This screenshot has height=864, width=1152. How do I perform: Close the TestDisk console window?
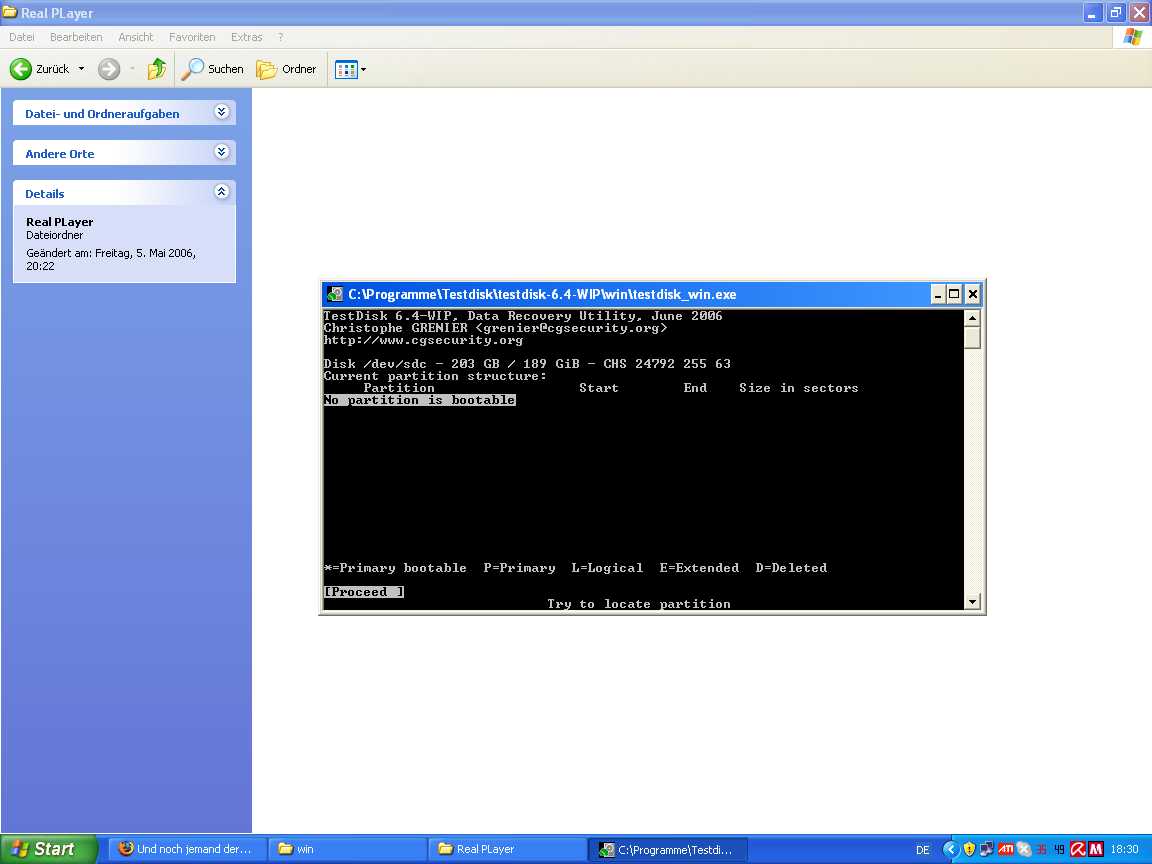[972, 295]
